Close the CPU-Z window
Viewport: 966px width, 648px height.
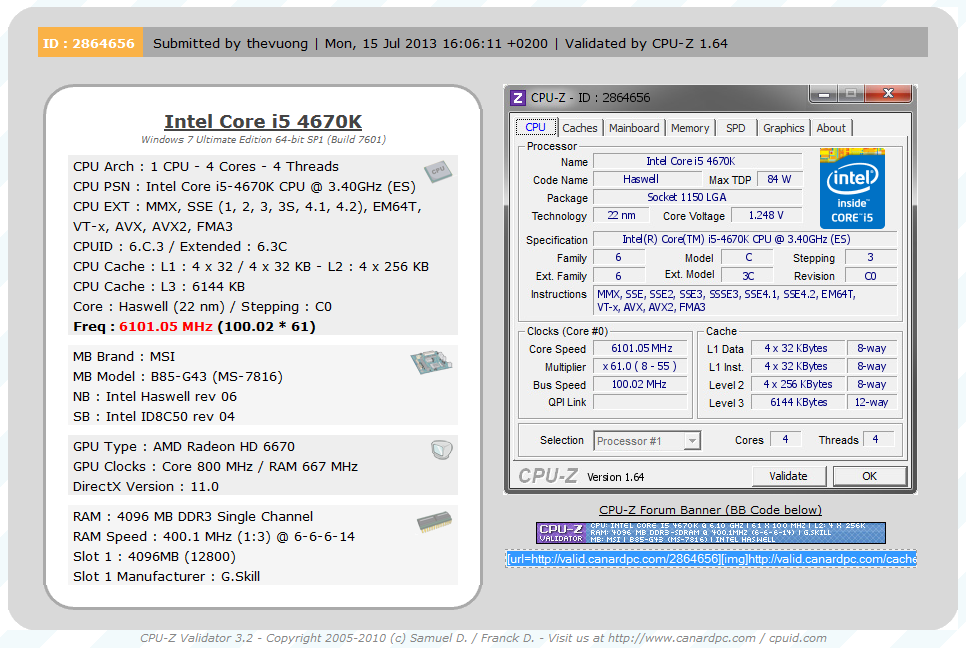point(888,94)
